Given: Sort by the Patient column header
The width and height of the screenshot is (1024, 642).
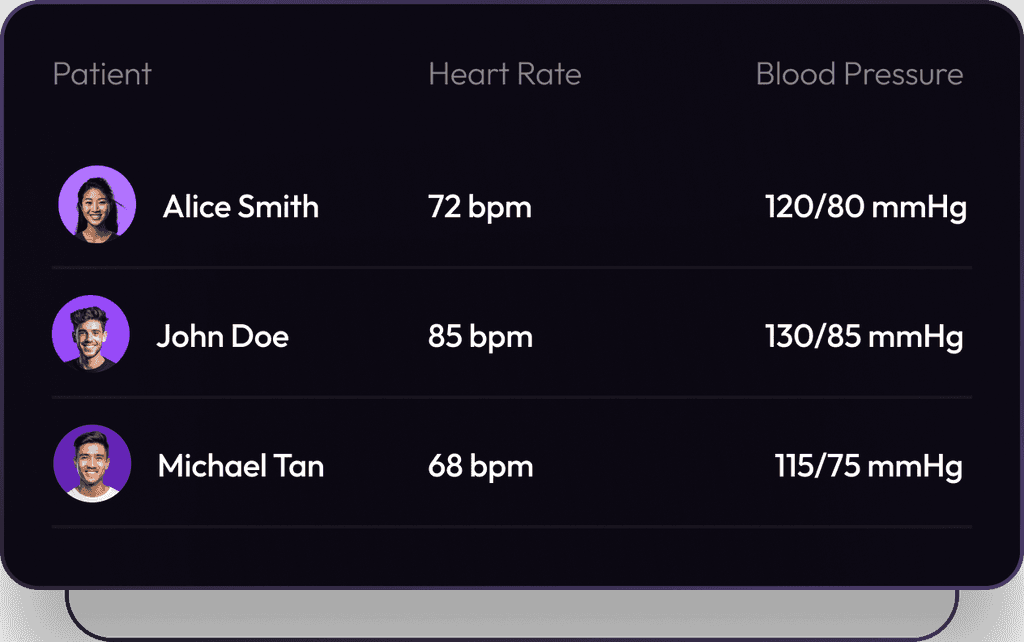Looking at the screenshot, I should tap(102, 74).
